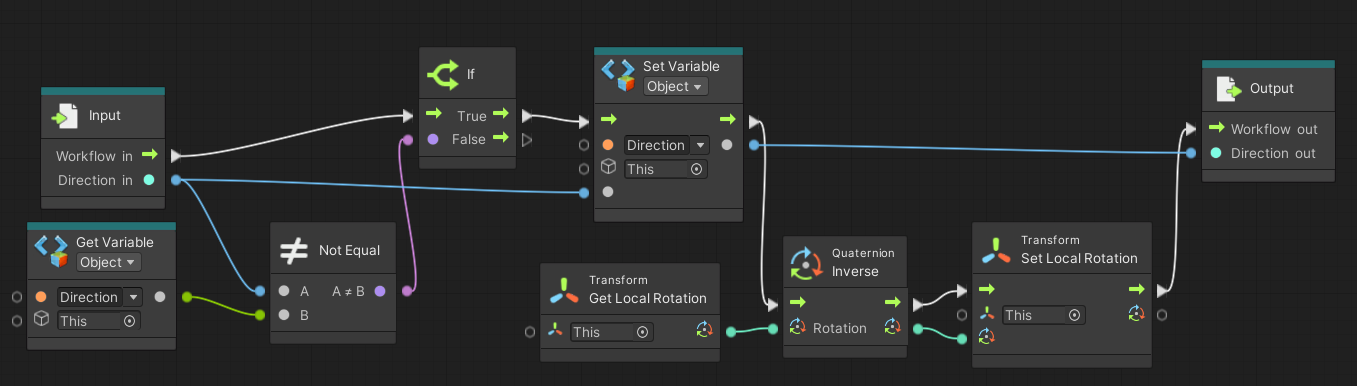The width and height of the screenshot is (1357, 386).
Task: Click the Set Local Rotation control input arrow
Action: [x=988, y=289]
